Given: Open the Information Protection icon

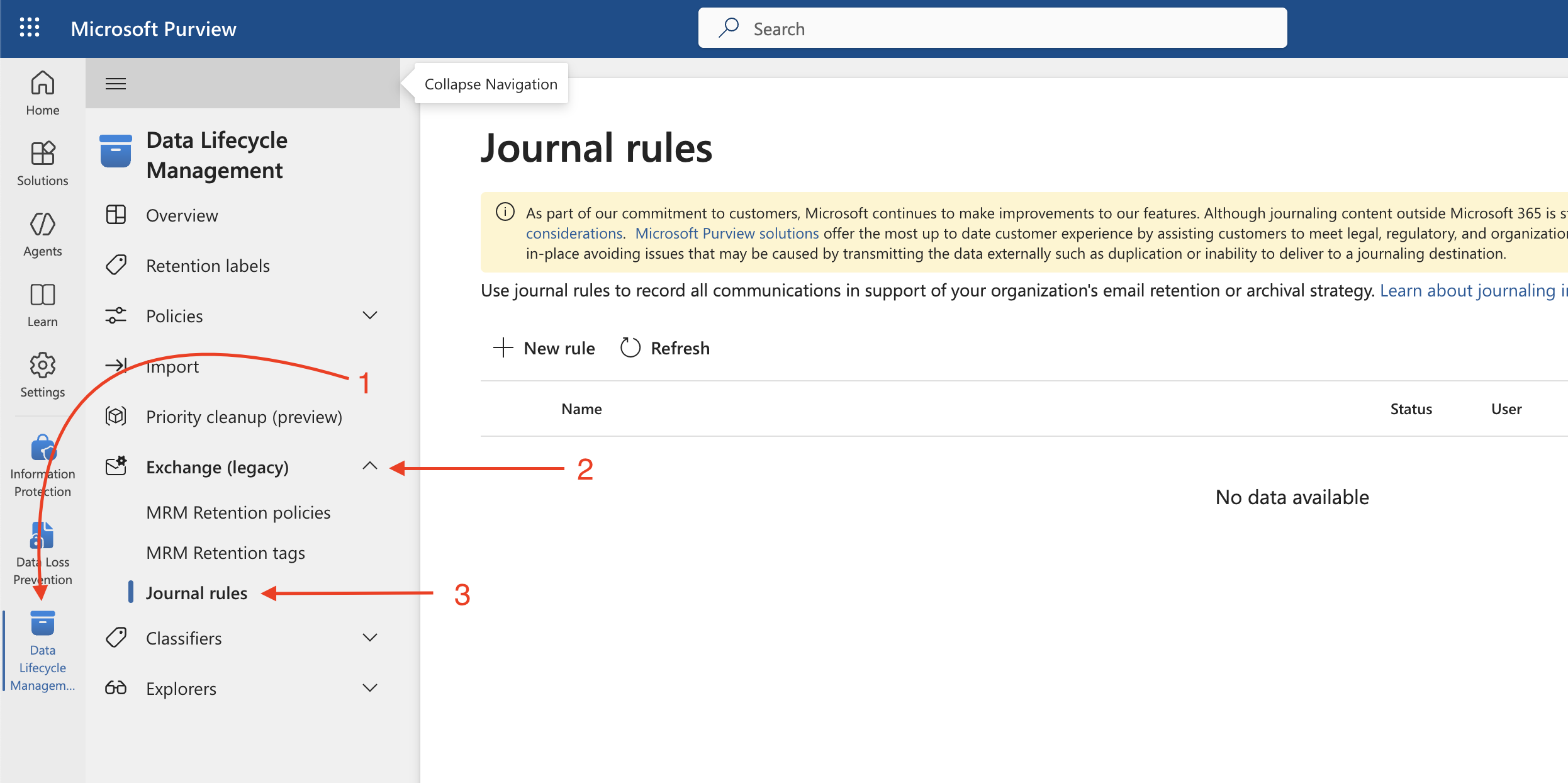Looking at the screenshot, I should (43, 448).
